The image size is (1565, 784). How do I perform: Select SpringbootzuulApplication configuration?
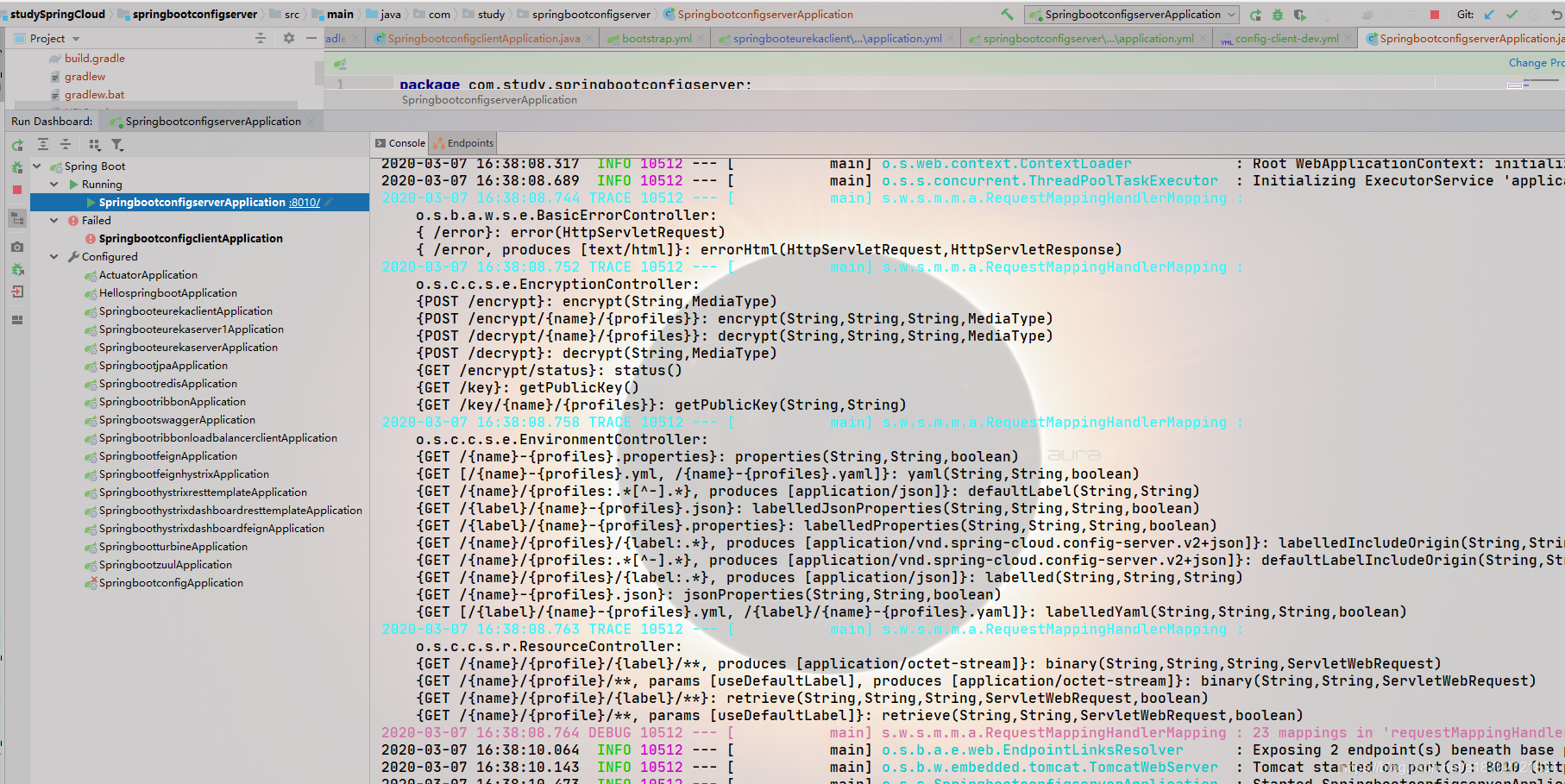click(x=165, y=565)
